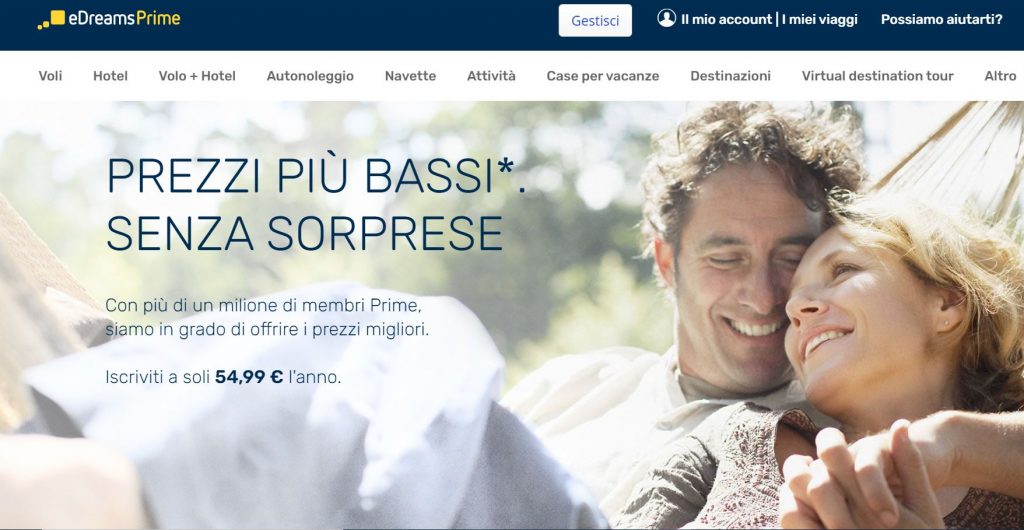Select the Navette menu item
The height and width of the screenshot is (530, 1024).
410,76
